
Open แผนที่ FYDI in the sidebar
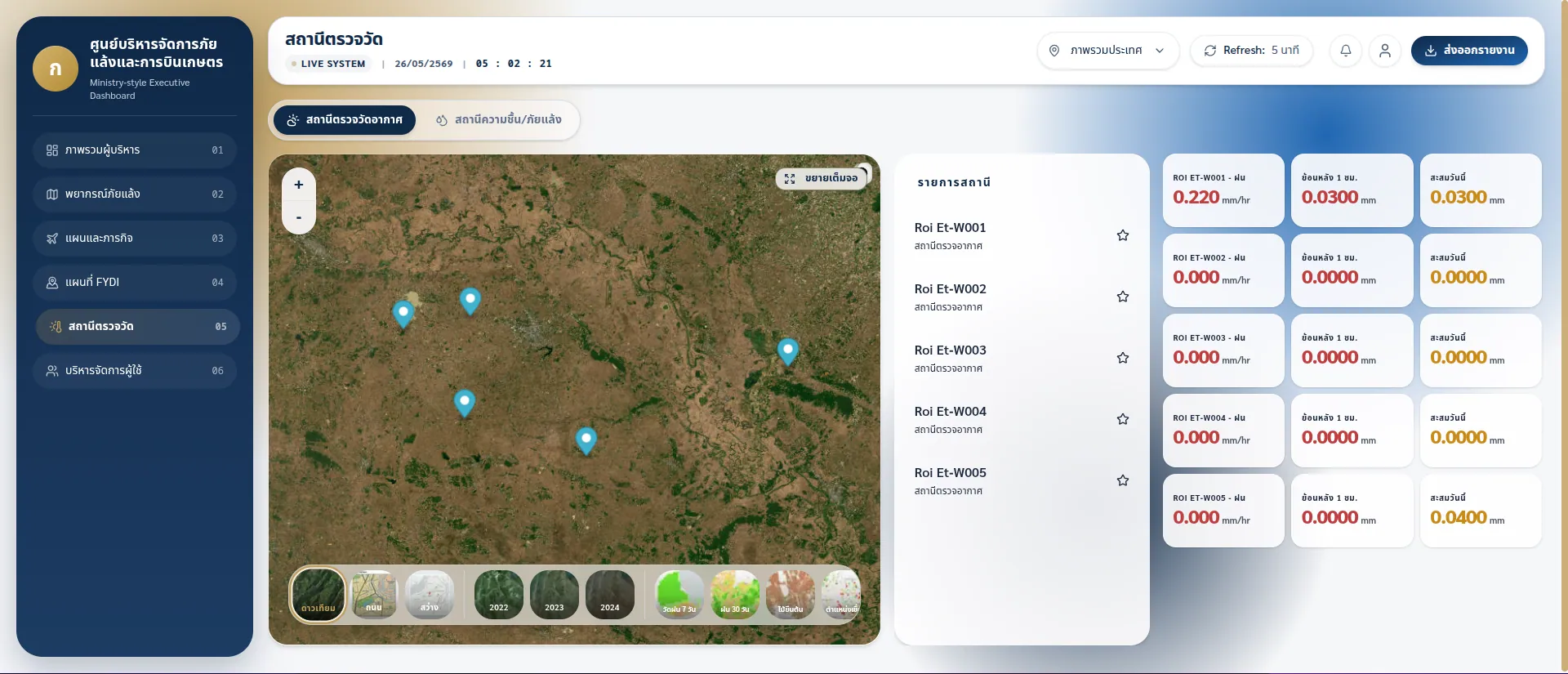(x=136, y=283)
